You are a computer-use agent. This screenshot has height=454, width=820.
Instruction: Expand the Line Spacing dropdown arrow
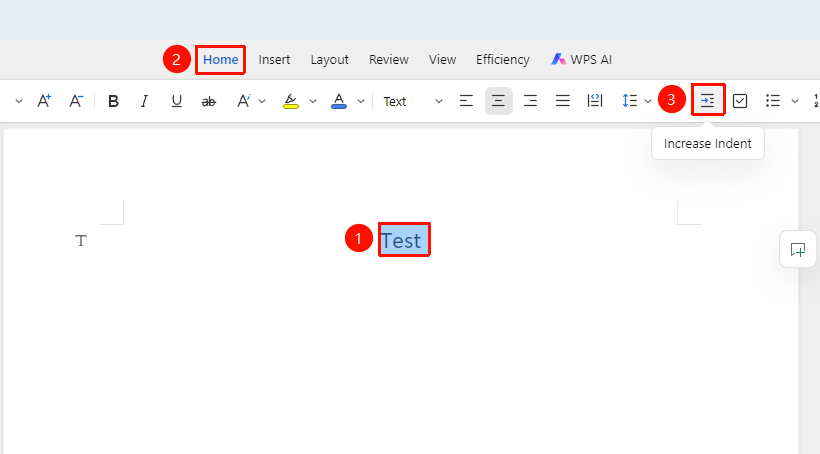(648, 101)
